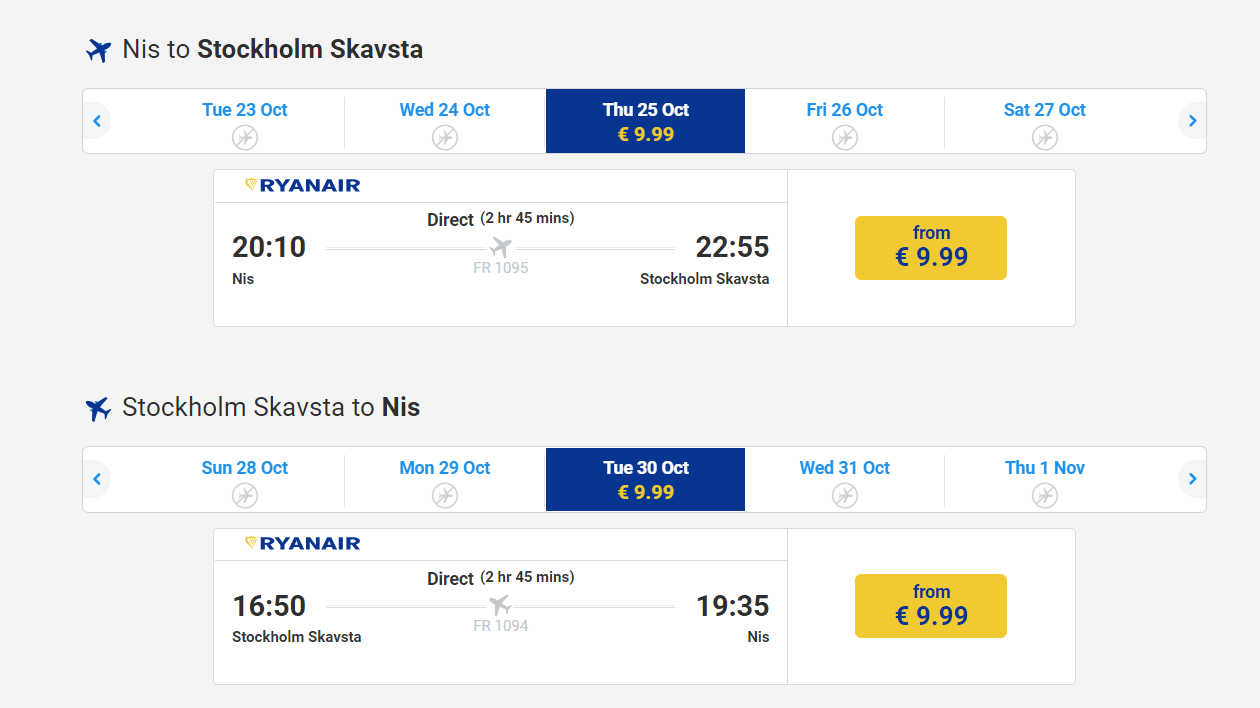Image resolution: width=1260 pixels, height=708 pixels.
Task: Choose return fare from € 9.99 button
Action: tap(931, 606)
